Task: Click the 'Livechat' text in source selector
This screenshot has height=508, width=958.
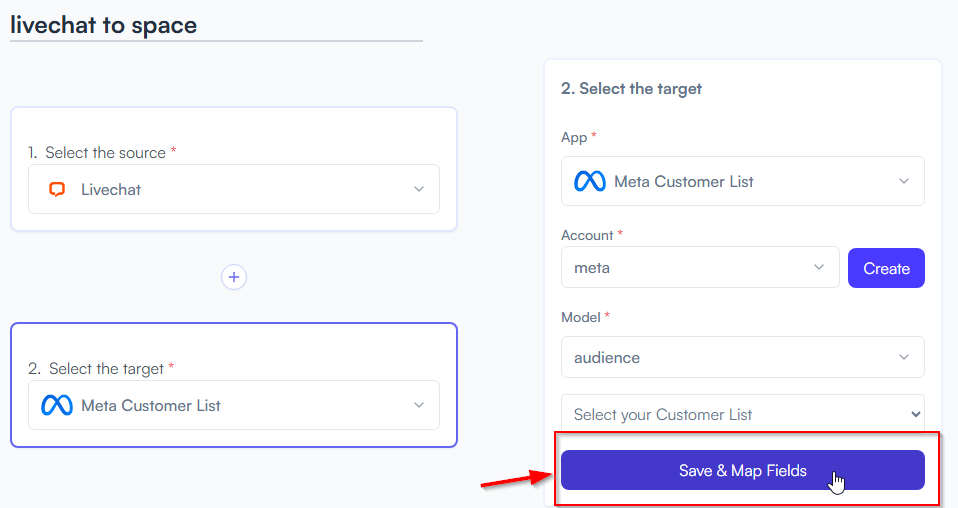Action: pos(111,190)
